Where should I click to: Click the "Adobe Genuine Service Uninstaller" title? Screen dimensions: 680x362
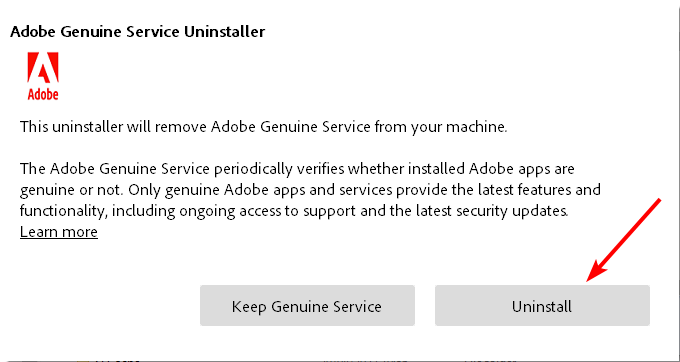(137, 32)
